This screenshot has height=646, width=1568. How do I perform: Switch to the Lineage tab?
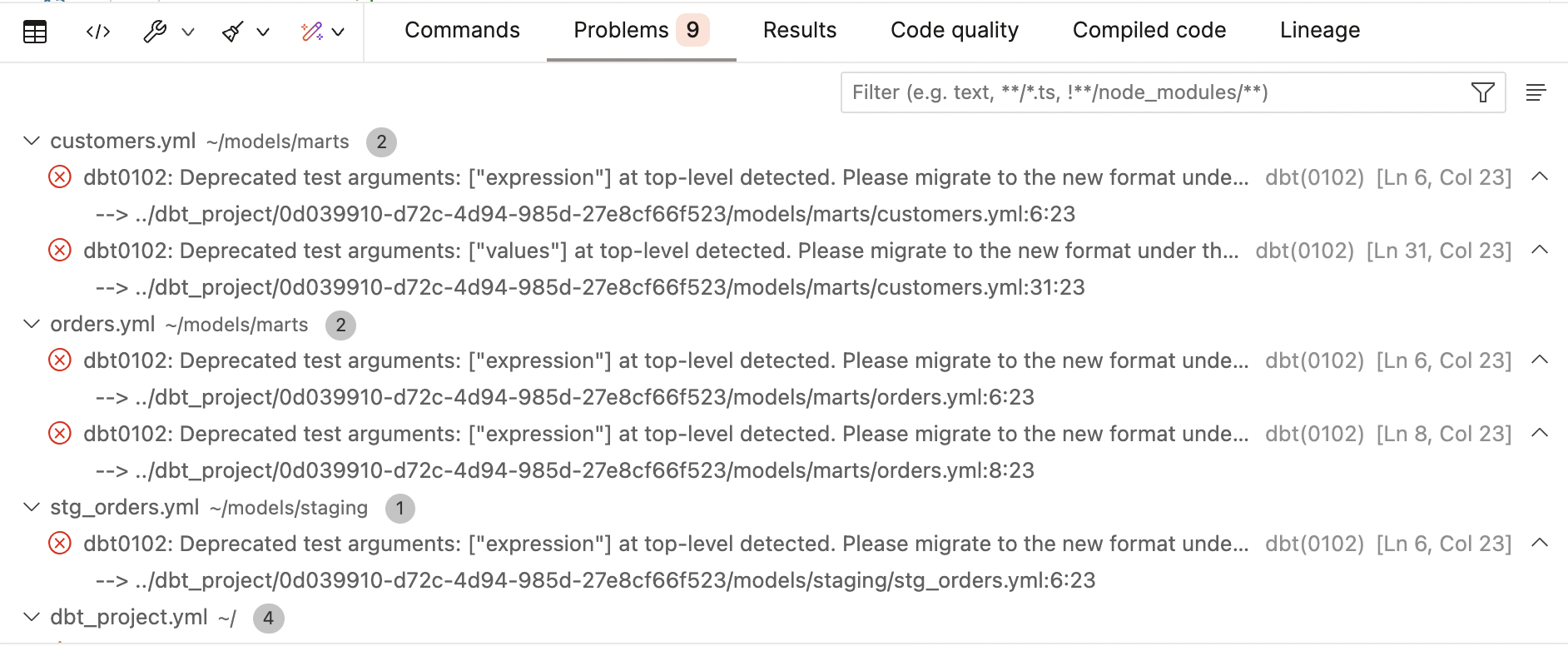(1319, 30)
